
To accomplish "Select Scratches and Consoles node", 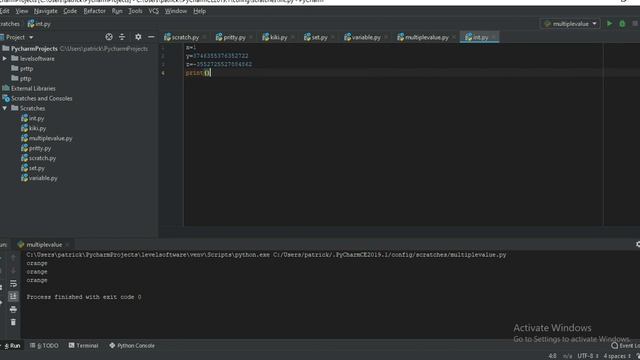I will pyautogui.click(x=41, y=98).
